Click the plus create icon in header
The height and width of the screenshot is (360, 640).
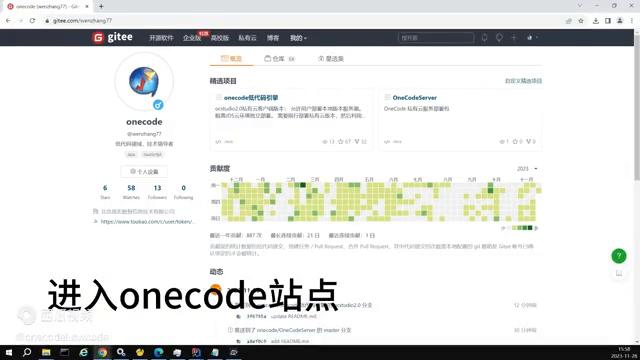pos(514,38)
